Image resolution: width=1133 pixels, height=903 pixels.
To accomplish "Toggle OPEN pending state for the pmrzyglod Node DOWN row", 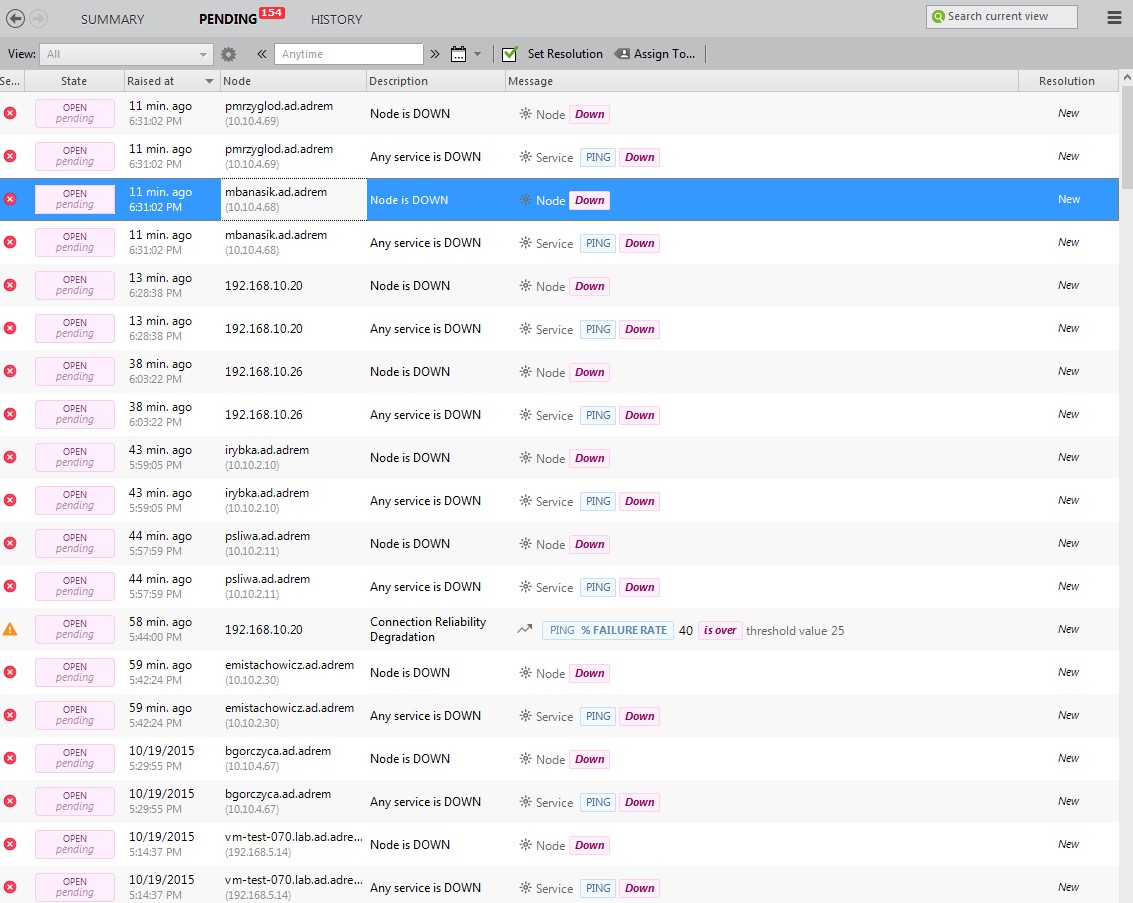I will pyautogui.click(x=75, y=114).
